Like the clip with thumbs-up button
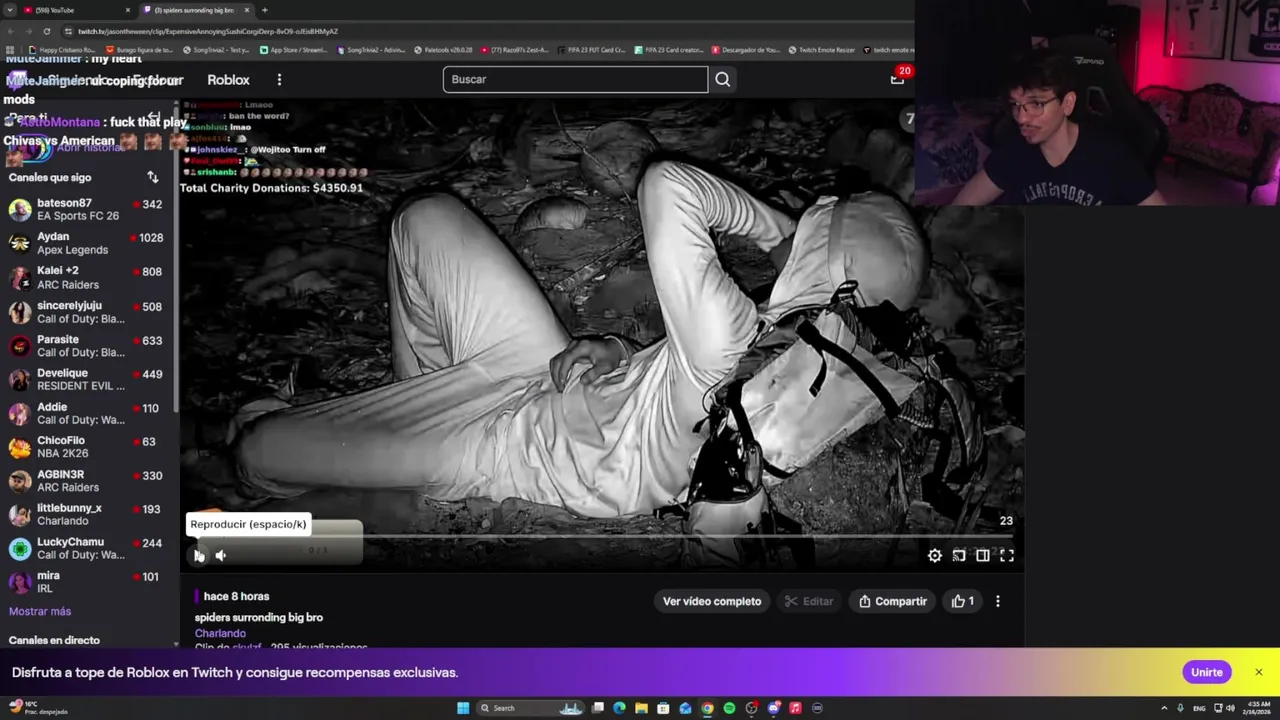The image size is (1280, 720). tap(962, 601)
